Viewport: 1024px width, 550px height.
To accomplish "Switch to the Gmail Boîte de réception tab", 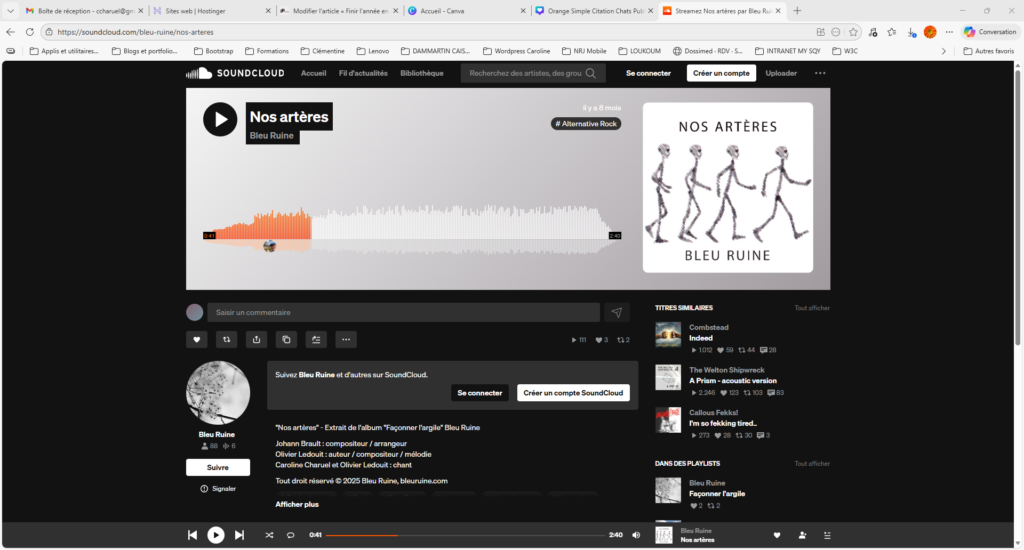I will (83, 10).
